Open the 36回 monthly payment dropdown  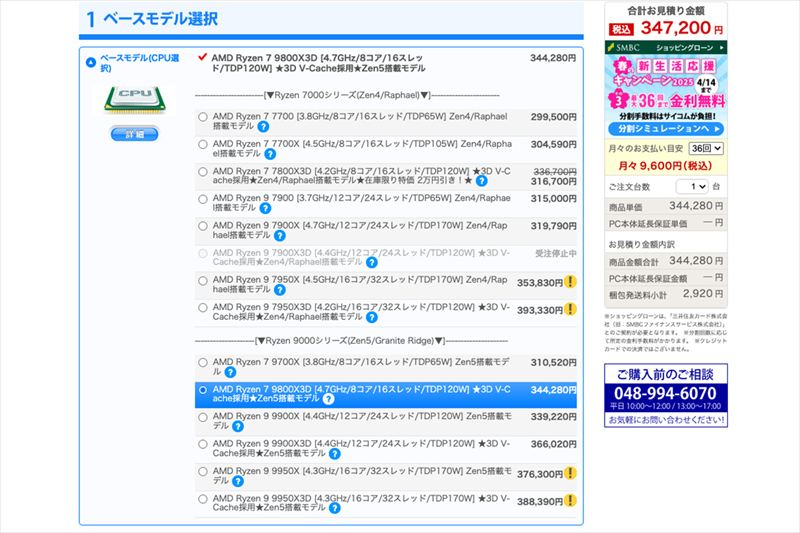[x=706, y=148]
